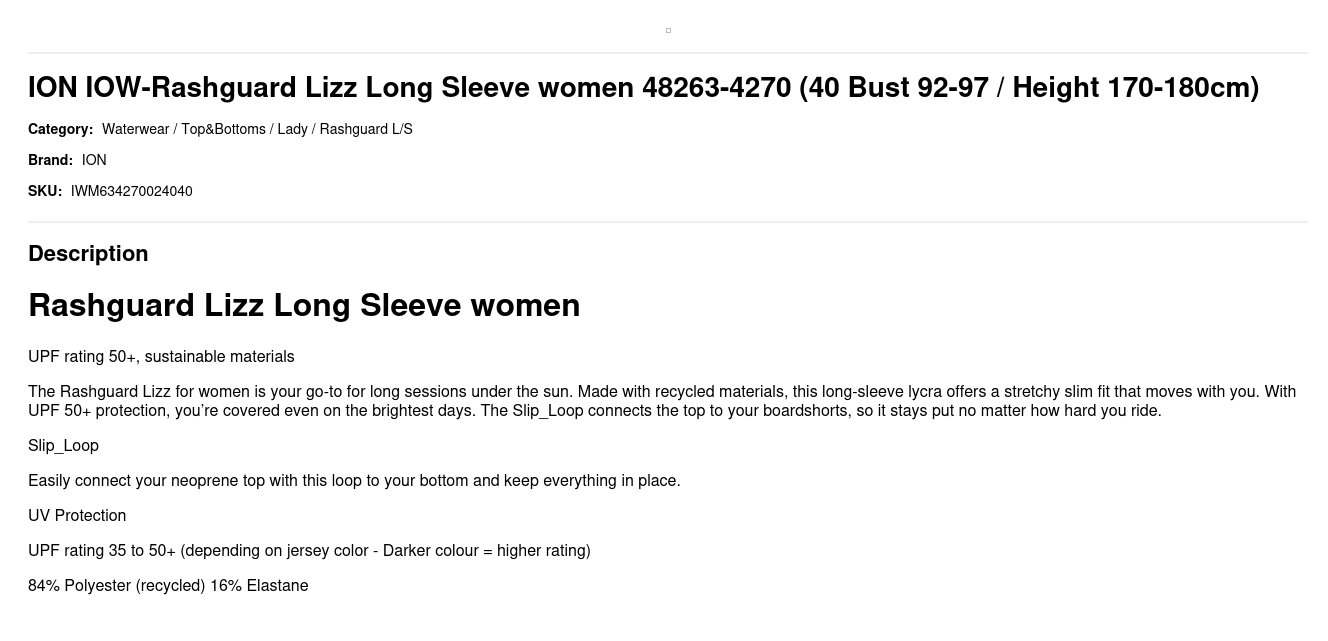Click the Easily connect your neoprene top sentence
Screen dimensions: 1328x641
tap(354, 481)
